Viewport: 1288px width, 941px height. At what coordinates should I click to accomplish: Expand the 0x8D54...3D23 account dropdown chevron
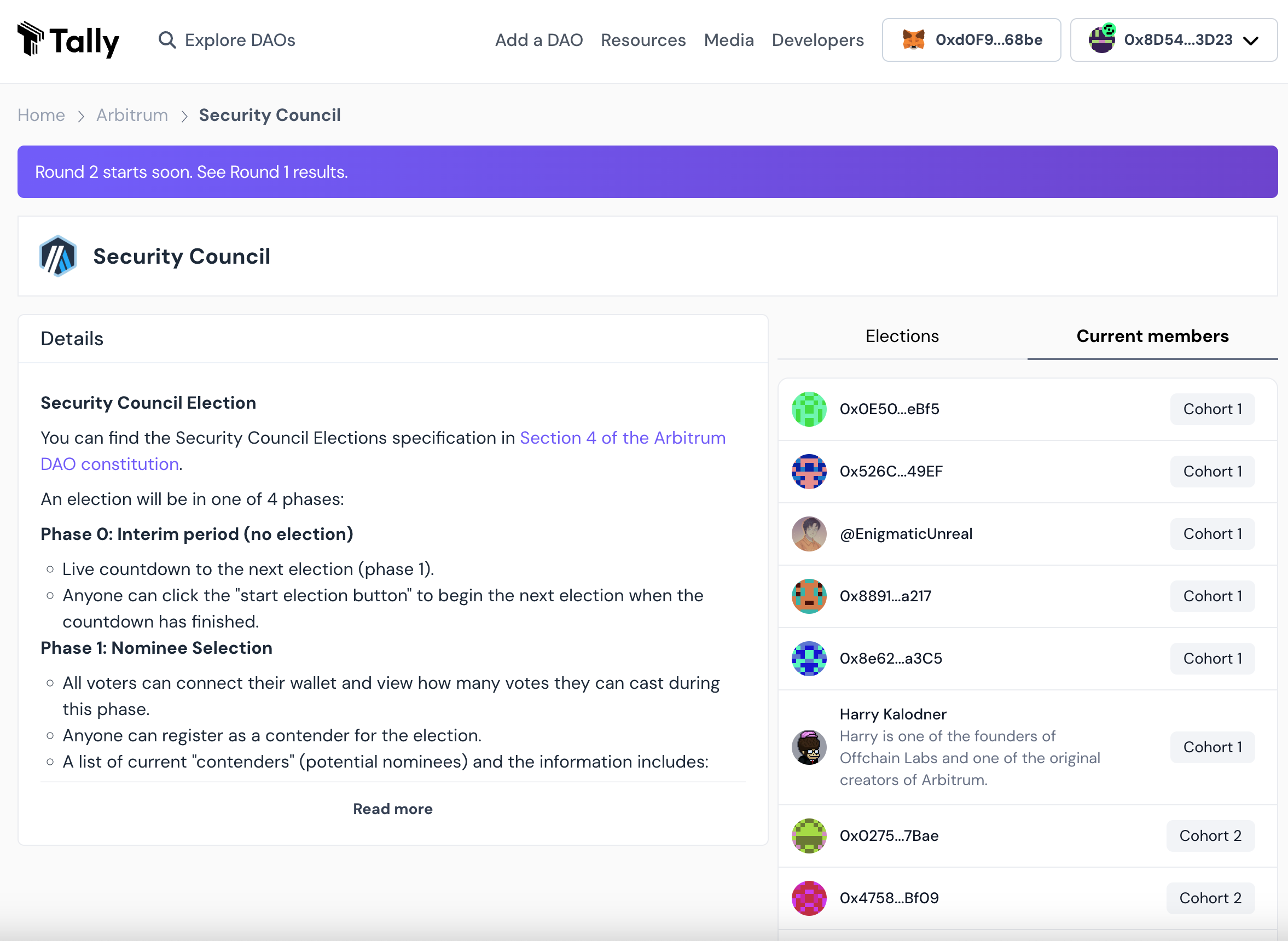tap(1251, 40)
